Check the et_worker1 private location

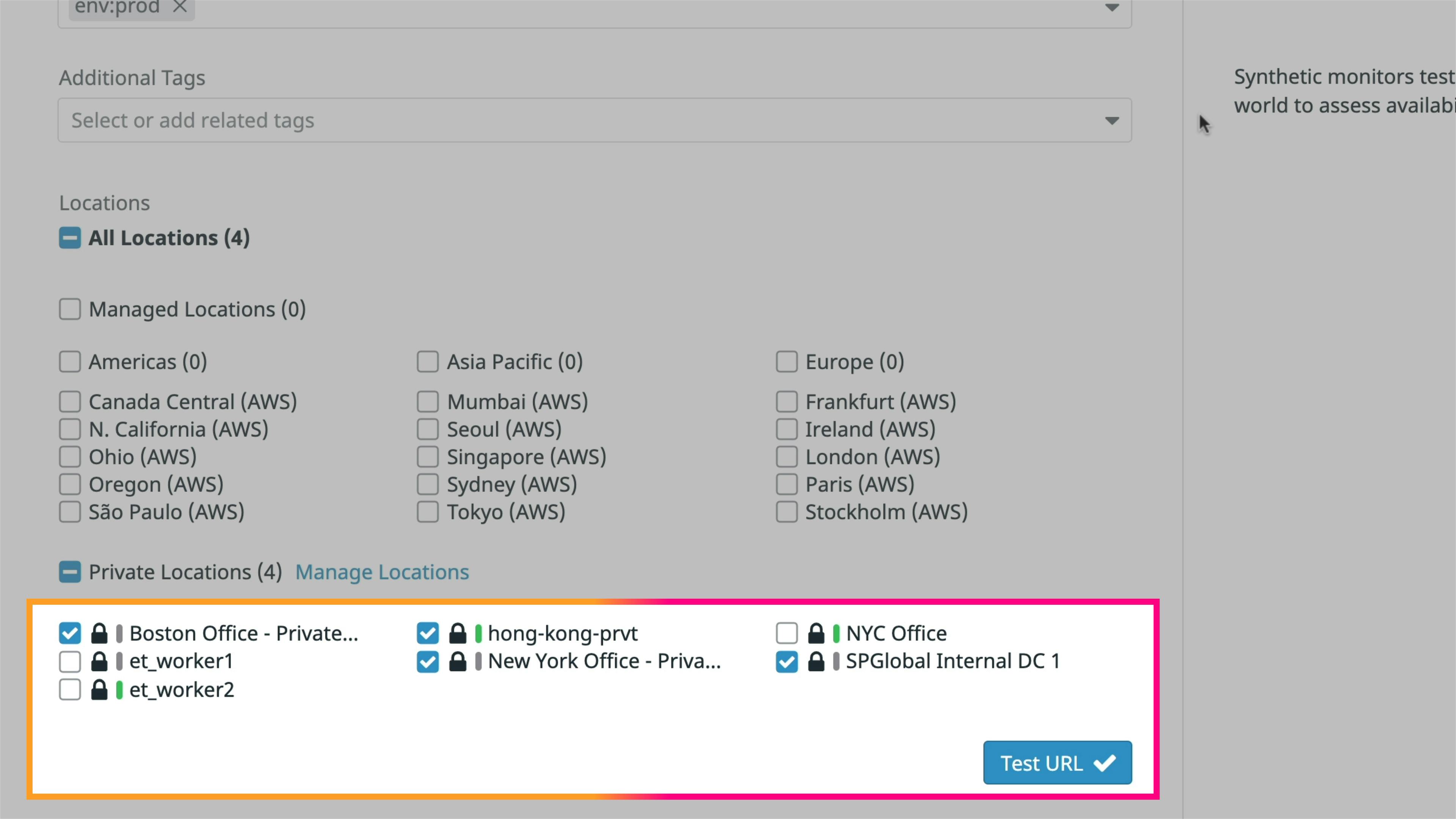pos(70,661)
